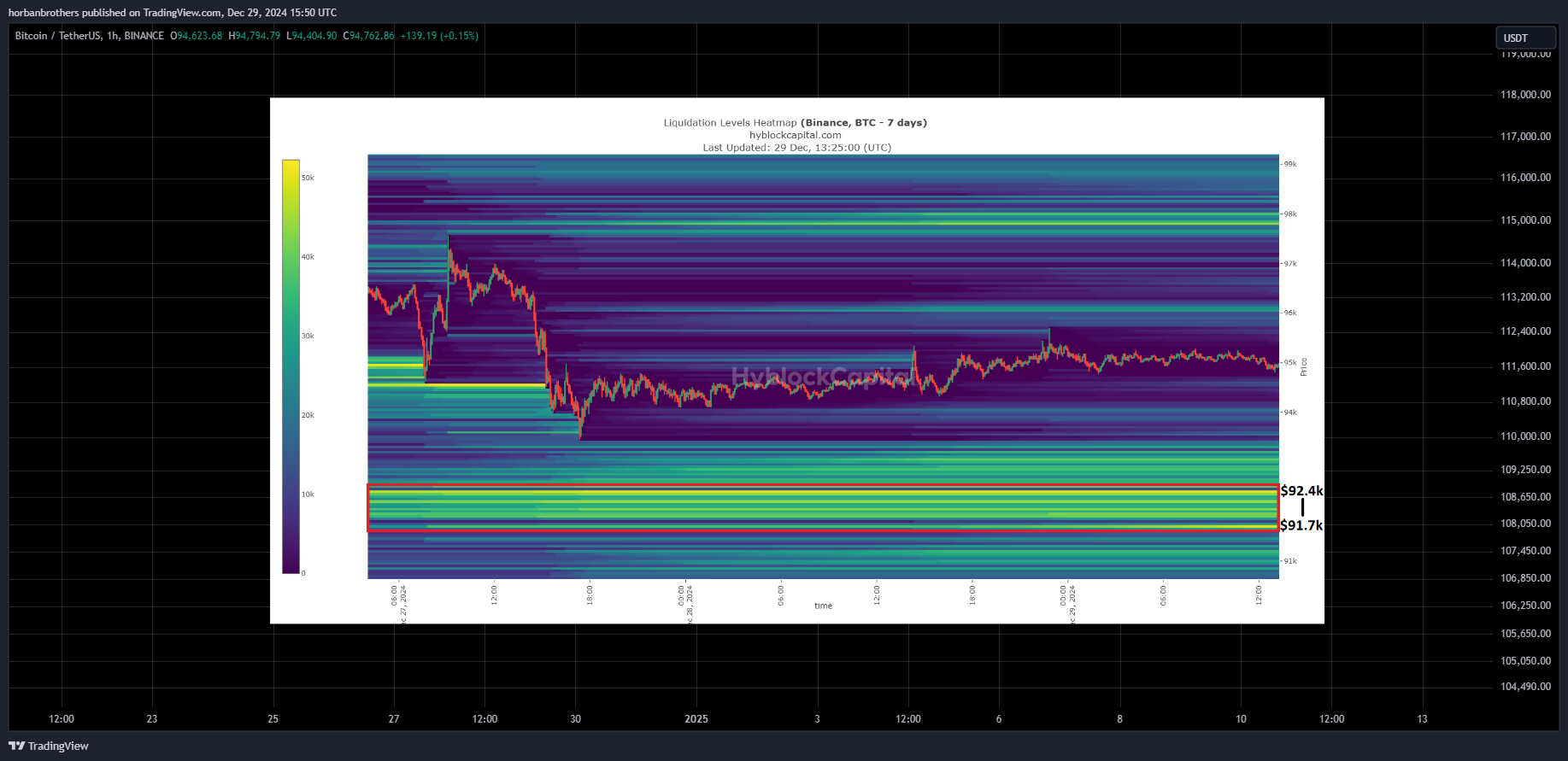The height and width of the screenshot is (761, 1568).
Task: Click the 30k label on color scale
Action: pyautogui.click(x=308, y=336)
